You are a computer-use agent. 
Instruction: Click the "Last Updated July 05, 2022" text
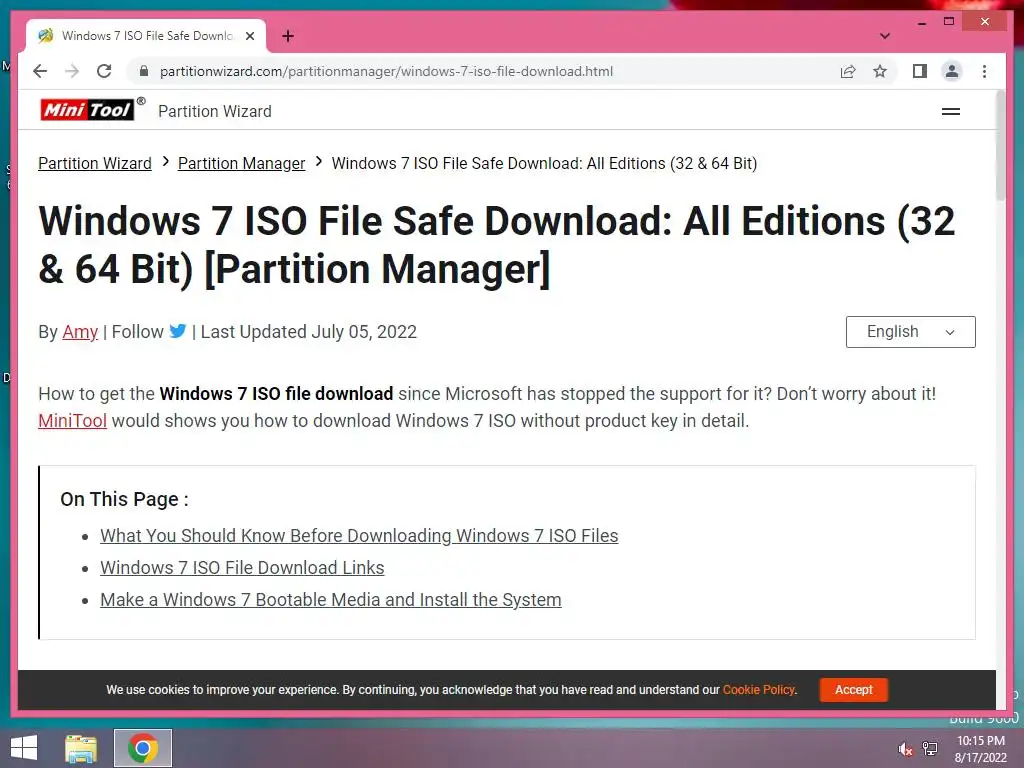pos(309,332)
